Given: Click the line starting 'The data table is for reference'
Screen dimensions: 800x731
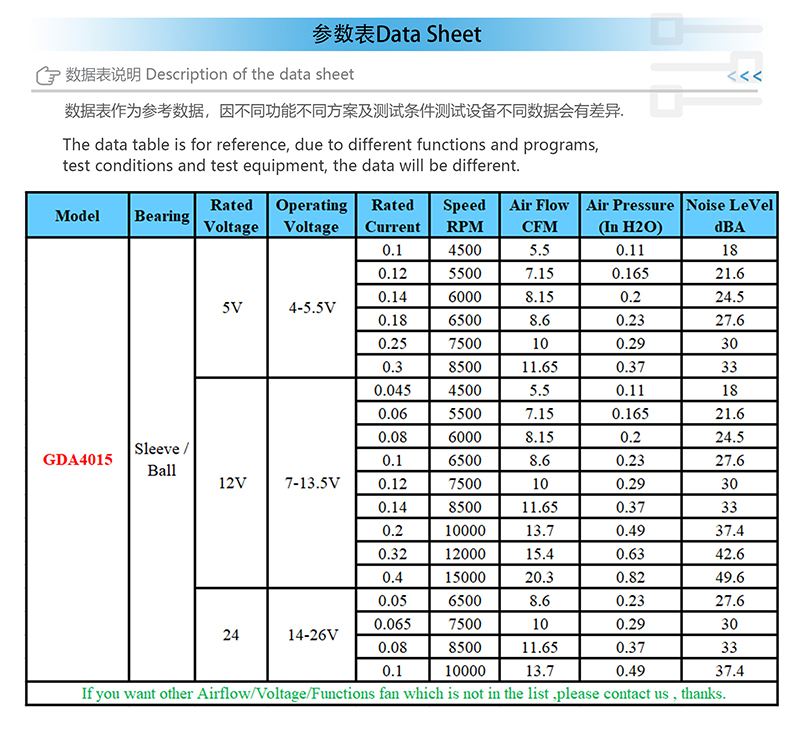Looking at the screenshot, I should click(x=331, y=145).
